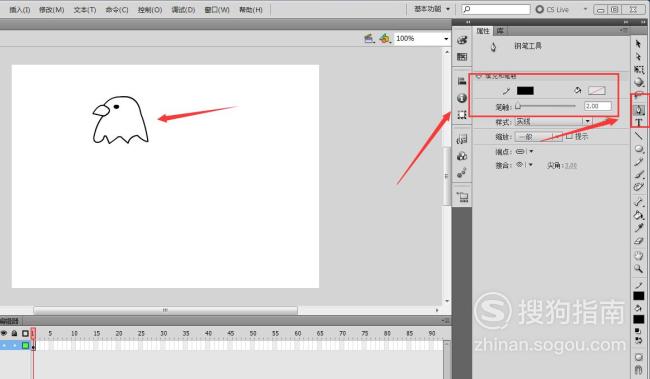650x379 pixels.
Task: Select the black arrow Selection tool
Action: (638, 43)
